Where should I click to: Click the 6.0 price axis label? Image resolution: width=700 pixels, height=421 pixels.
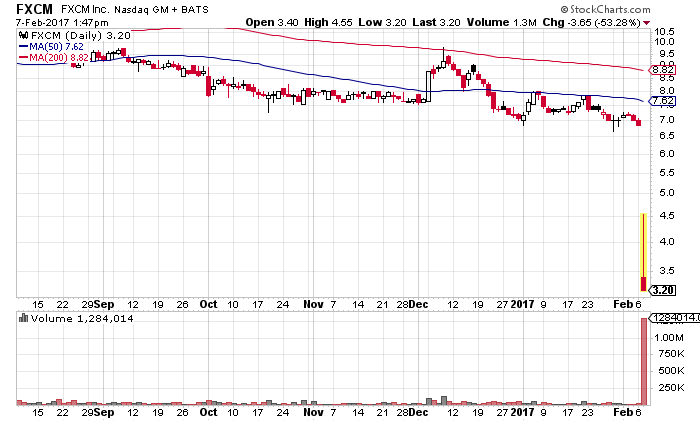pyautogui.click(x=667, y=154)
